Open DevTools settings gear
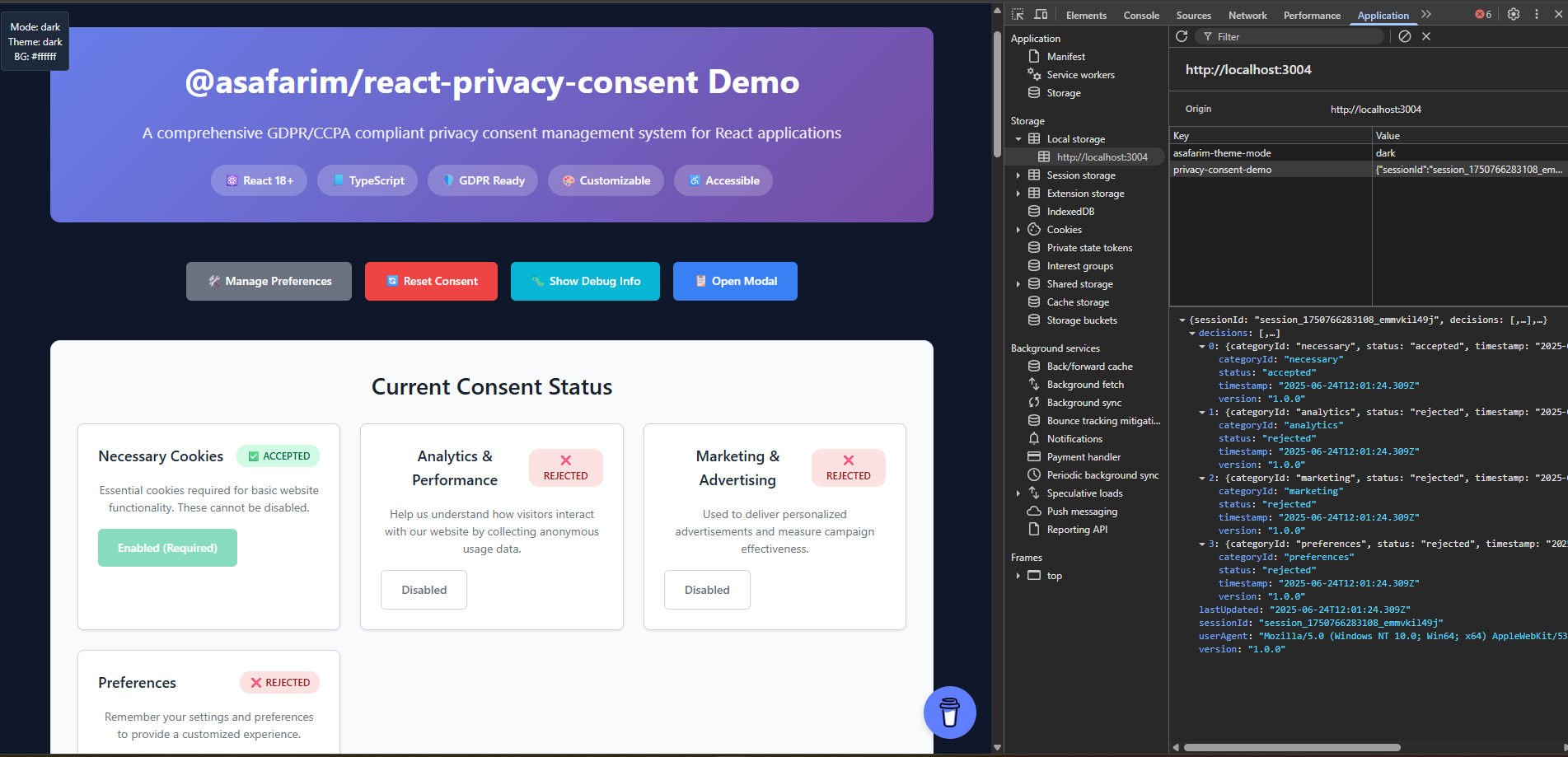 pyautogui.click(x=1513, y=14)
